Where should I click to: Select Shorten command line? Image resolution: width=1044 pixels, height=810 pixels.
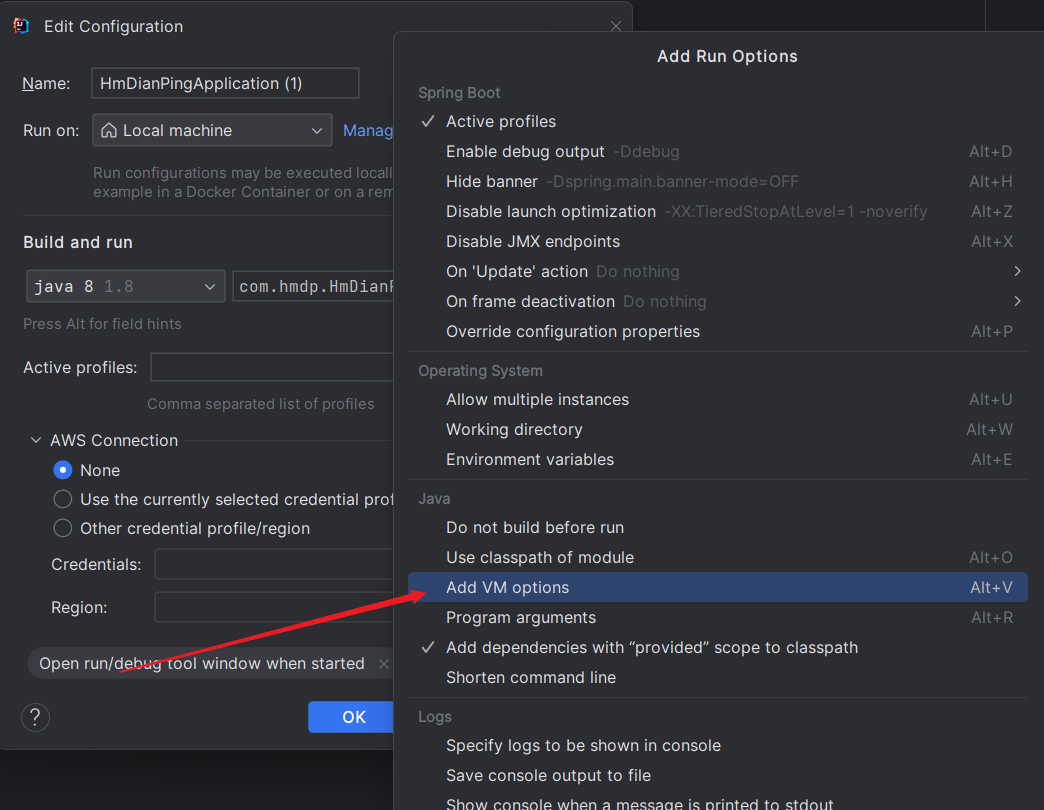point(718,678)
